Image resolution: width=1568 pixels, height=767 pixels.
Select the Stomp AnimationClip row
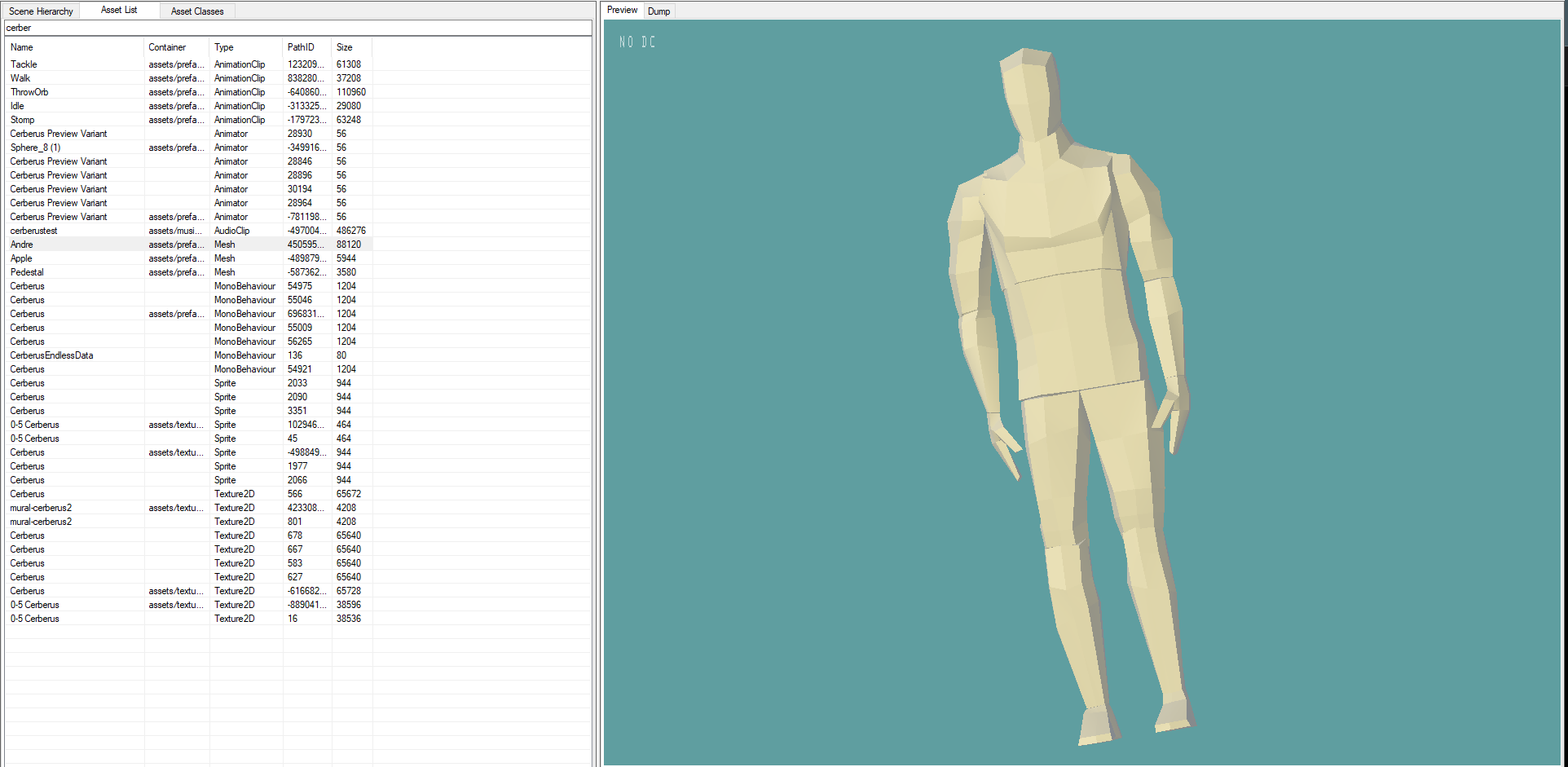[23, 120]
